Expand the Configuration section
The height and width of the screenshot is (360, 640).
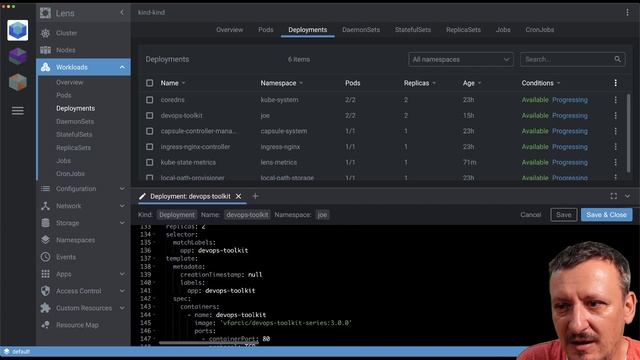[122, 189]
